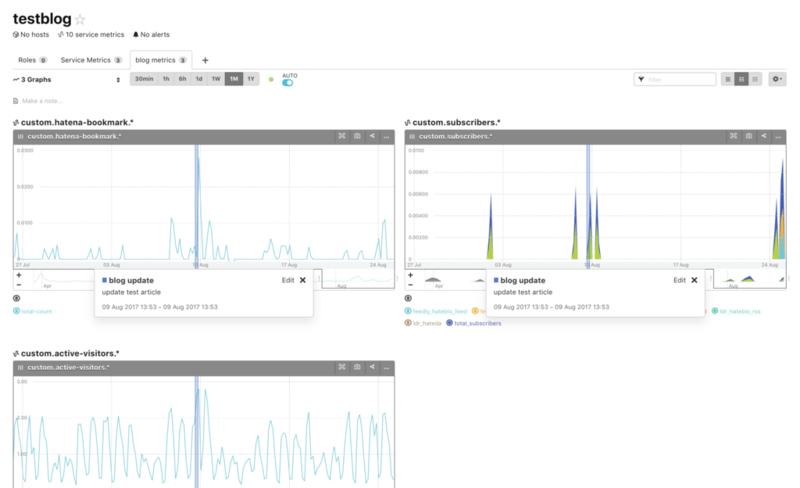Viewport: 800px width, 488px height.
Task: Click the graph filter input field
Action: coord(675,79)
